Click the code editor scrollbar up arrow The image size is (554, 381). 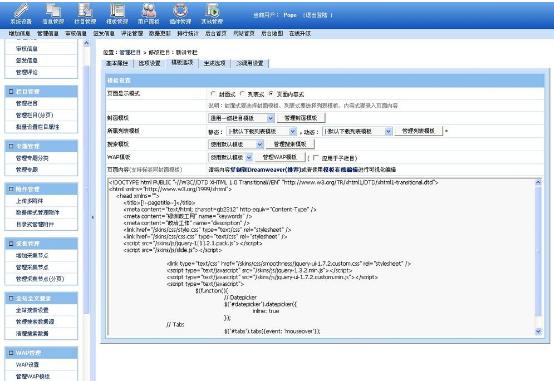tap(538, 182)
